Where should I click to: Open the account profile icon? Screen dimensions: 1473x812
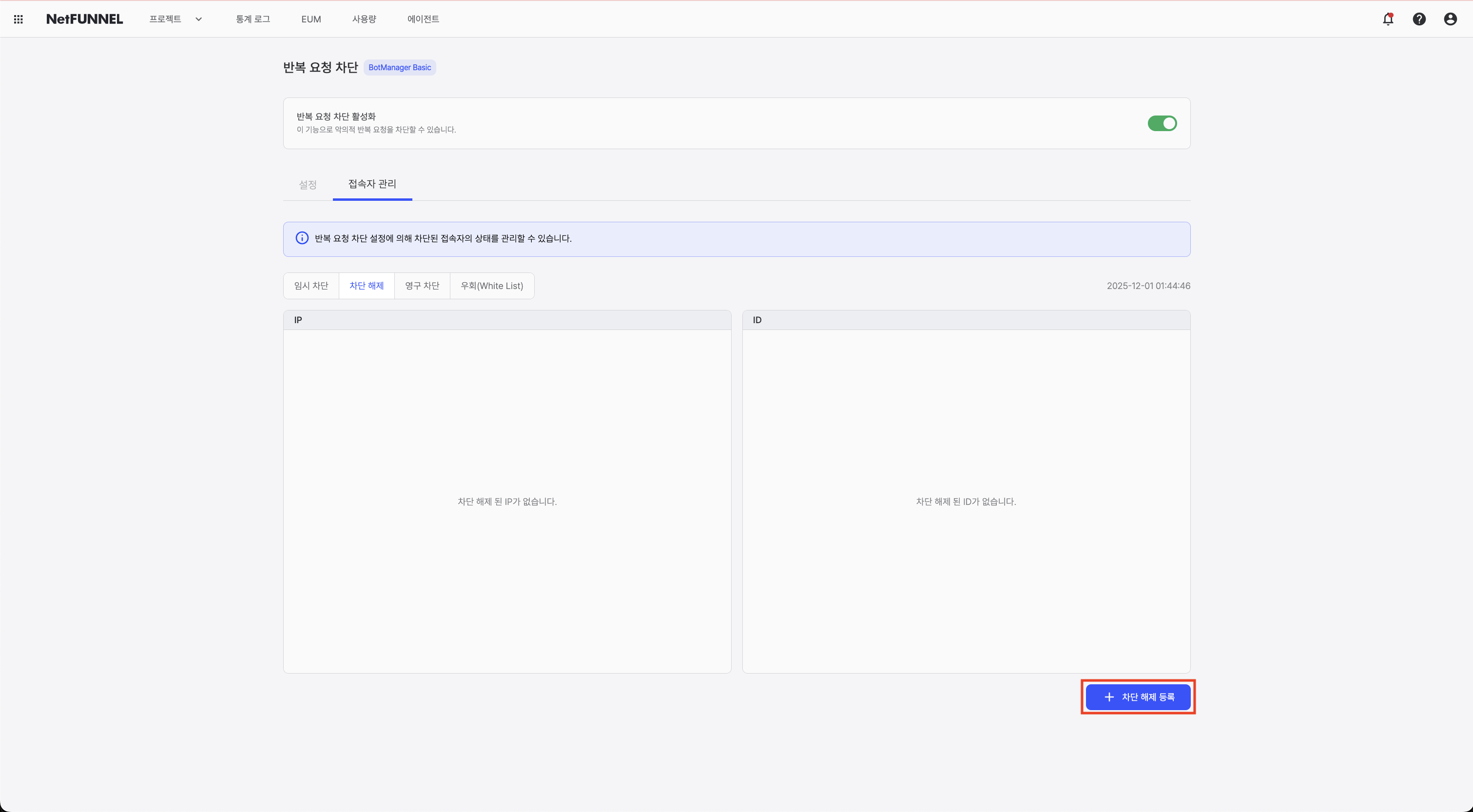[x=1451, y=19]
